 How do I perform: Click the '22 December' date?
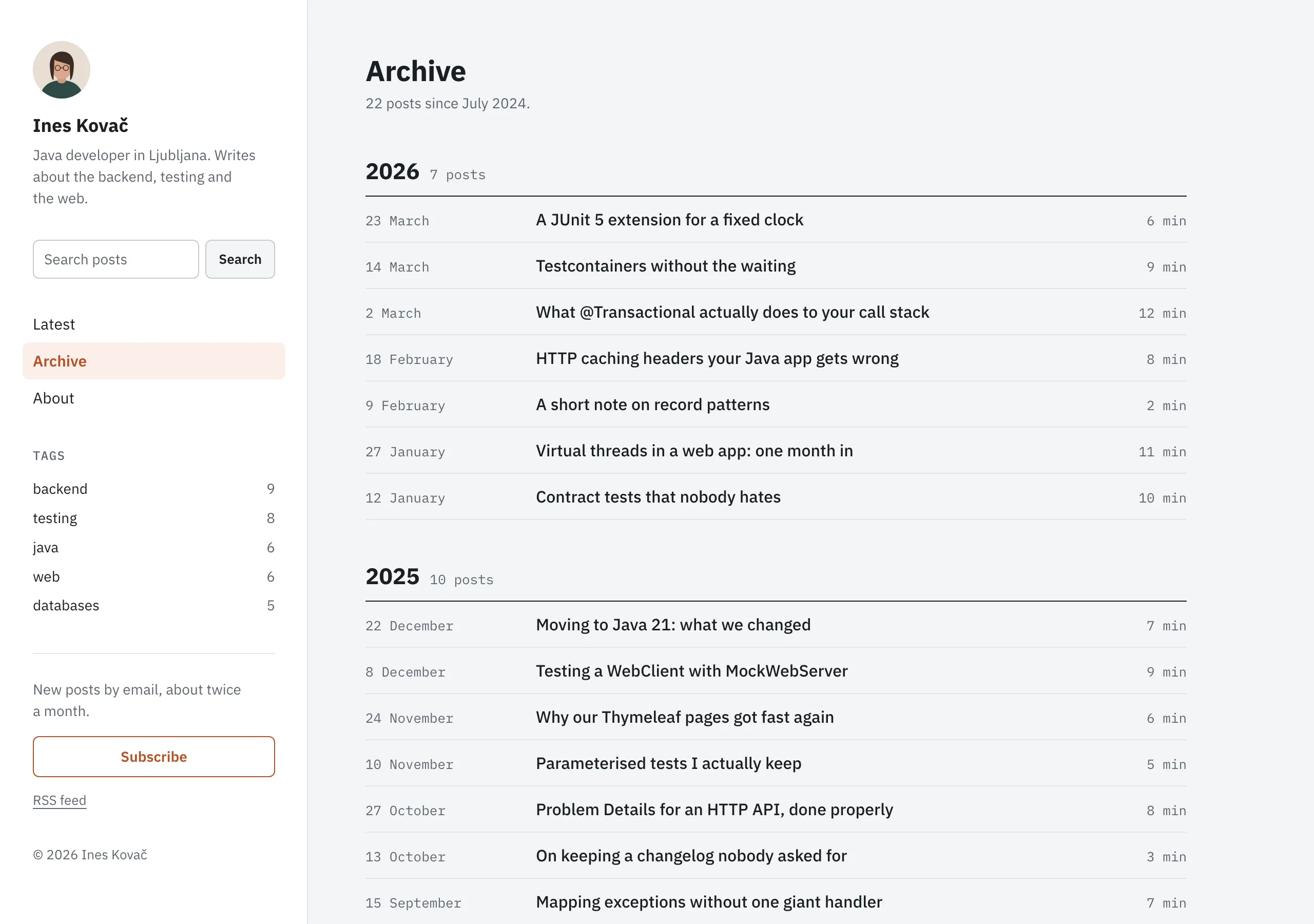(409, 626)
